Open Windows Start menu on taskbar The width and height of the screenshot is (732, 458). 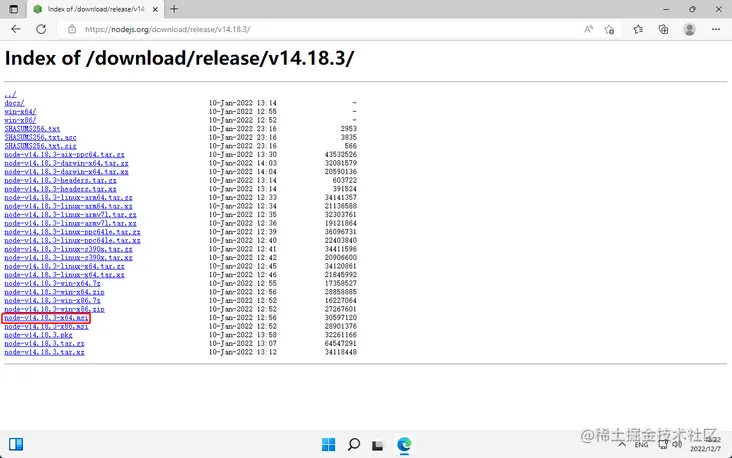click(x=329, y=444)
